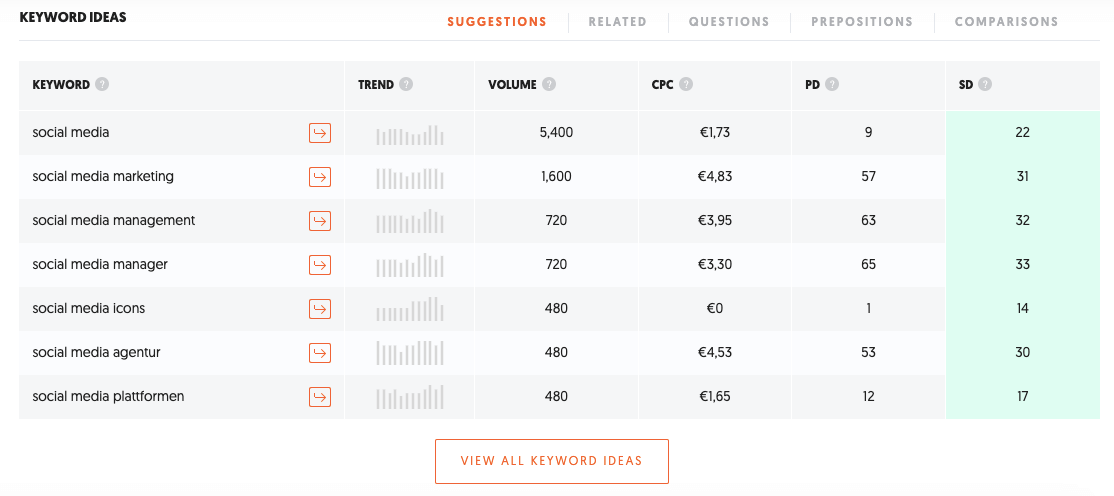This screenshot has height=496, width=1114.
Task: Open arrow icon for 'social media marketing'
Action: 320,177
